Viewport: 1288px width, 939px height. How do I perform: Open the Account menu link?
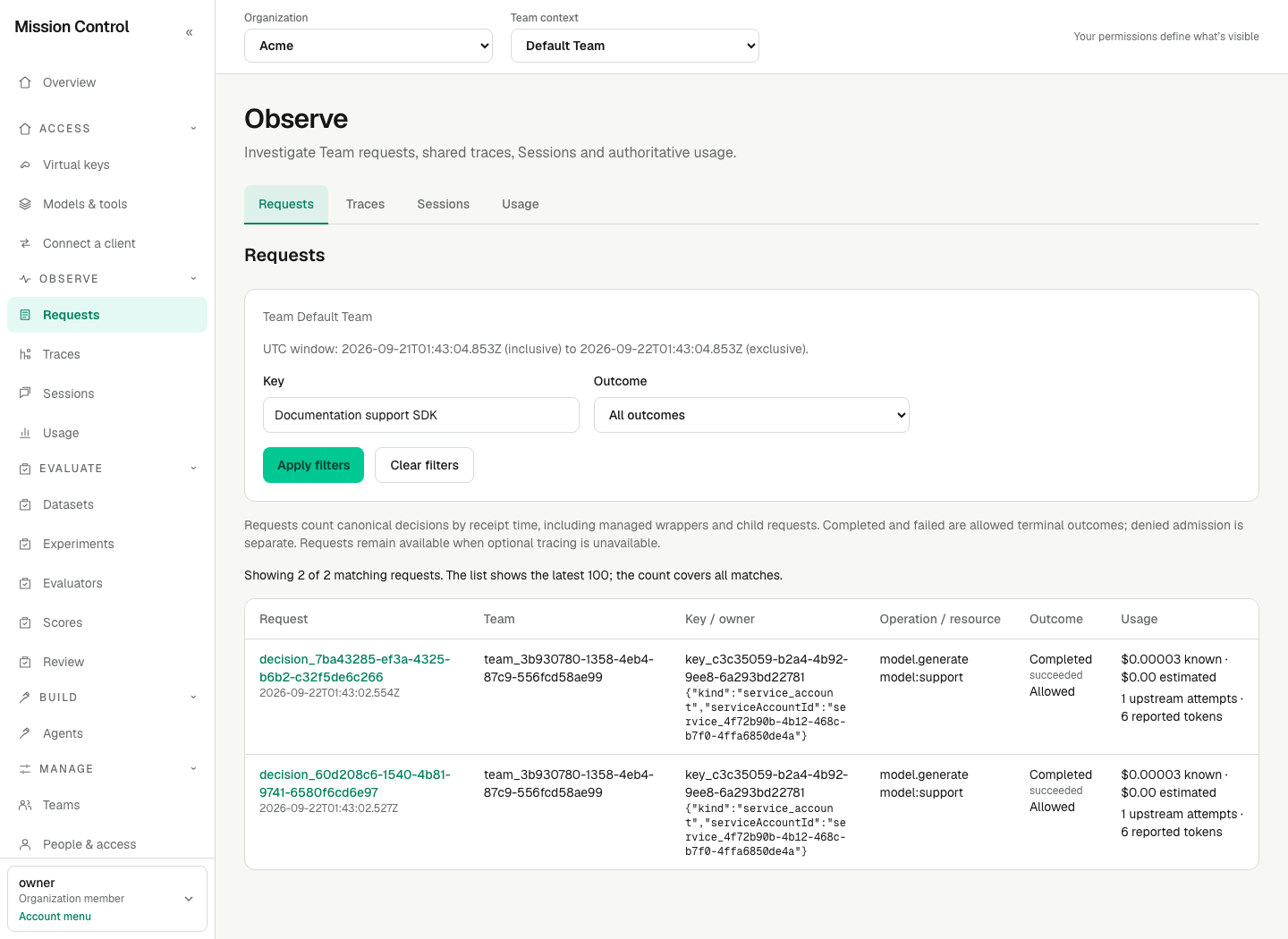(x=55, y=917)
